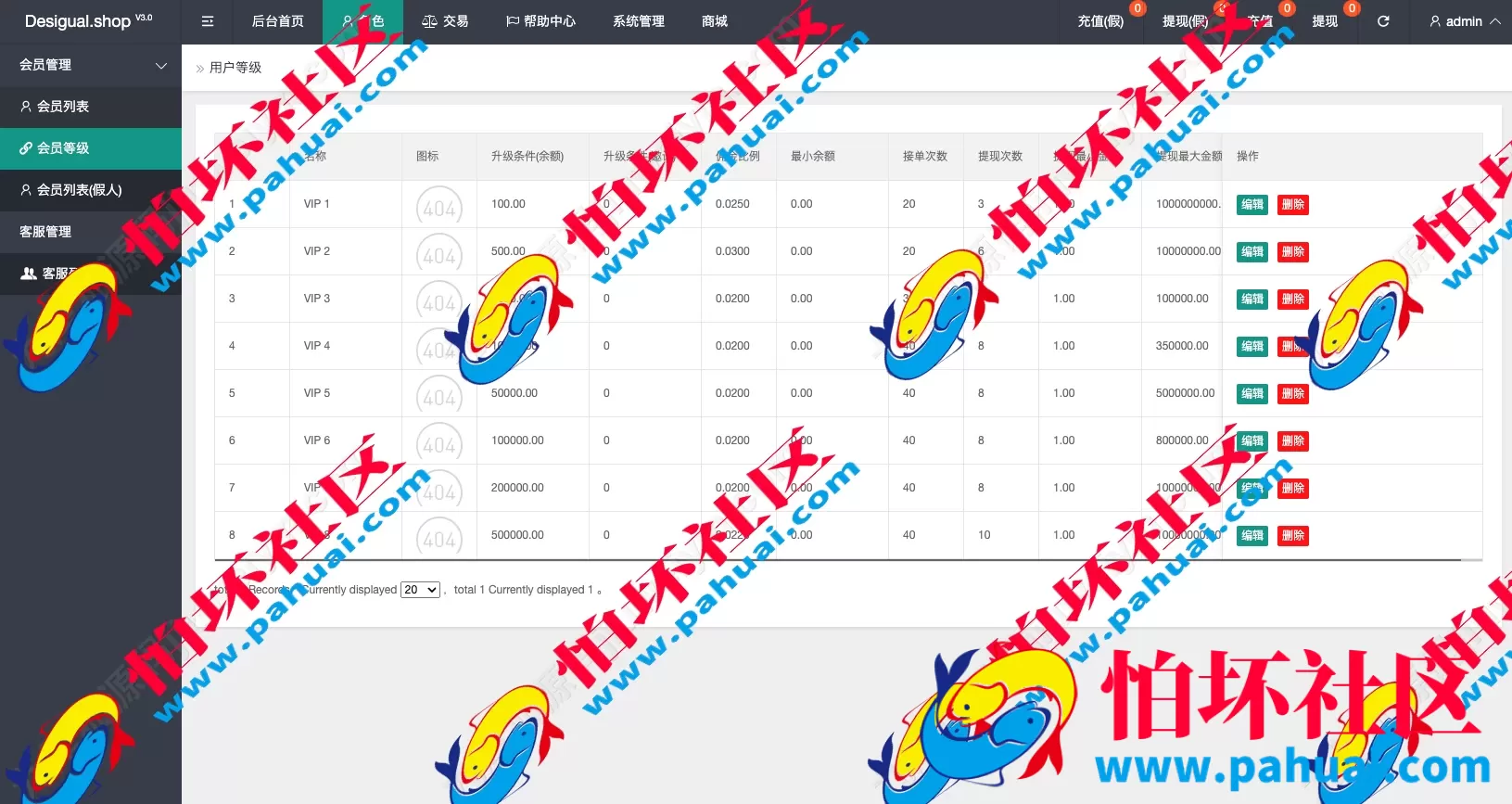Delete the VIP 5 level
Image resolution: width=1512 pixels, height=804 pixels.
[x=1293, y=394]
